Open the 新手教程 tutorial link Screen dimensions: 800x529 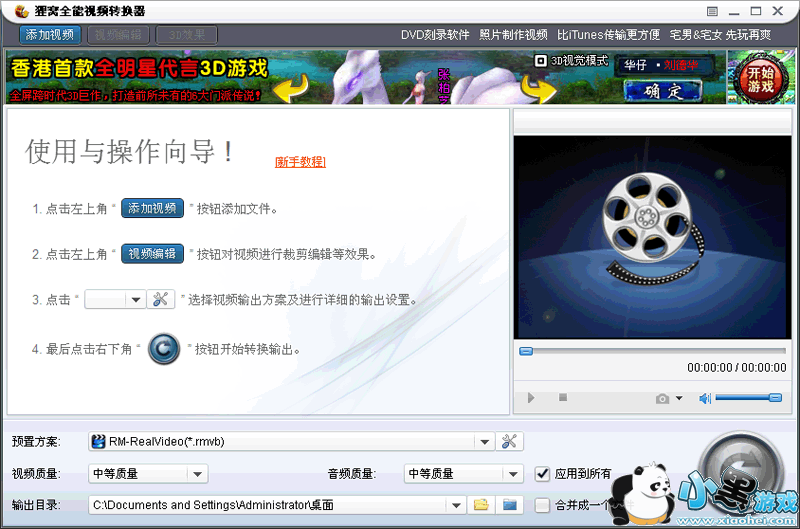pyautogui.click(x=300, y=162)
